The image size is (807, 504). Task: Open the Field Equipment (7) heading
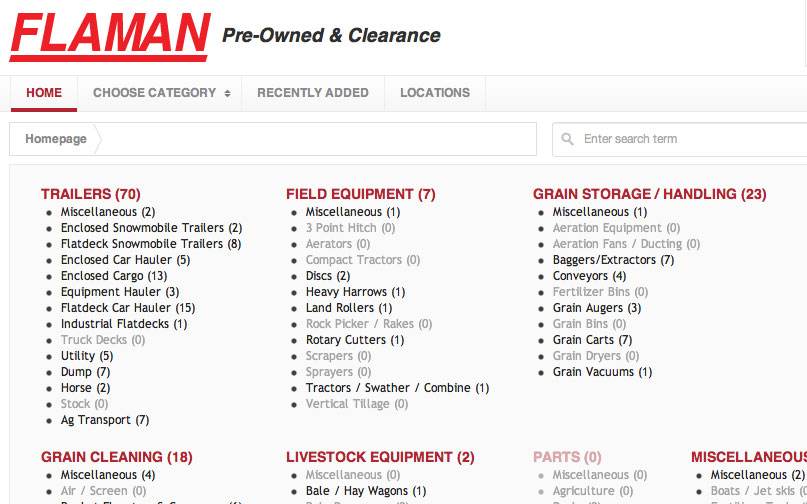click(361, 194)
